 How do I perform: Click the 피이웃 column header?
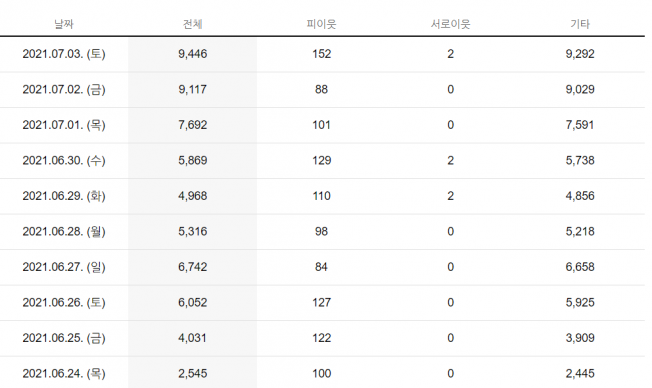321,24
